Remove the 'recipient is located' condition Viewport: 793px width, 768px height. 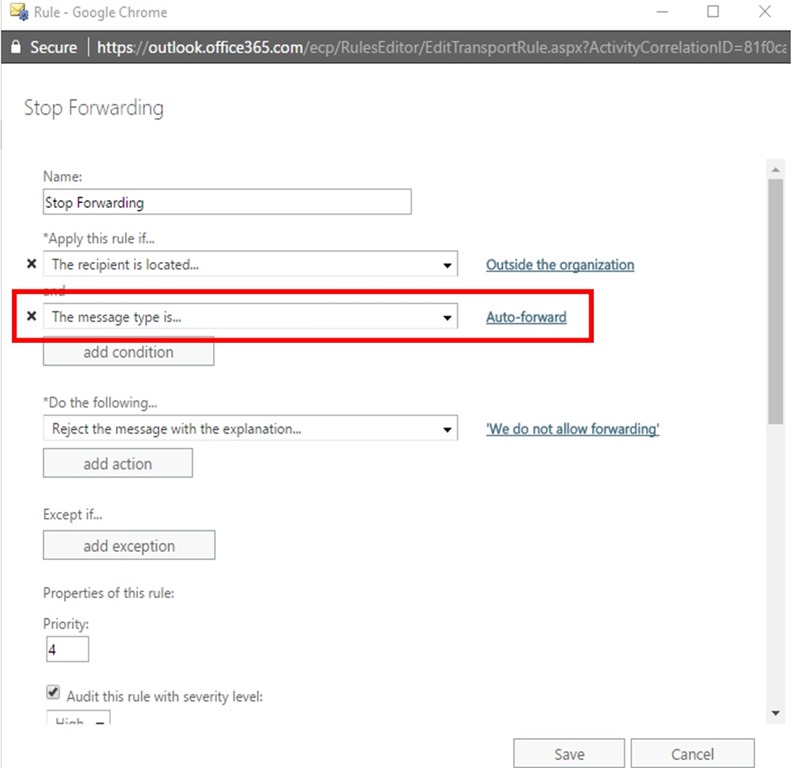click(31, 263)
